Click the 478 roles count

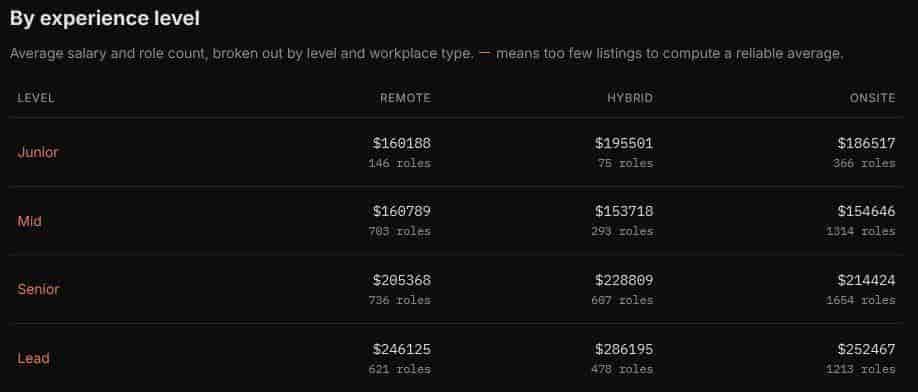(x=622, y=369)
